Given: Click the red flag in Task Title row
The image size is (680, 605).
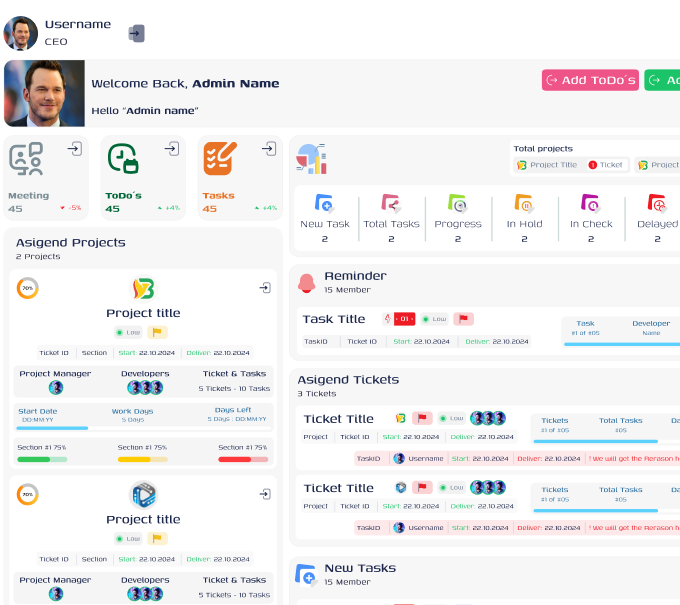Looking at the screenshot, I should point(463,319).
